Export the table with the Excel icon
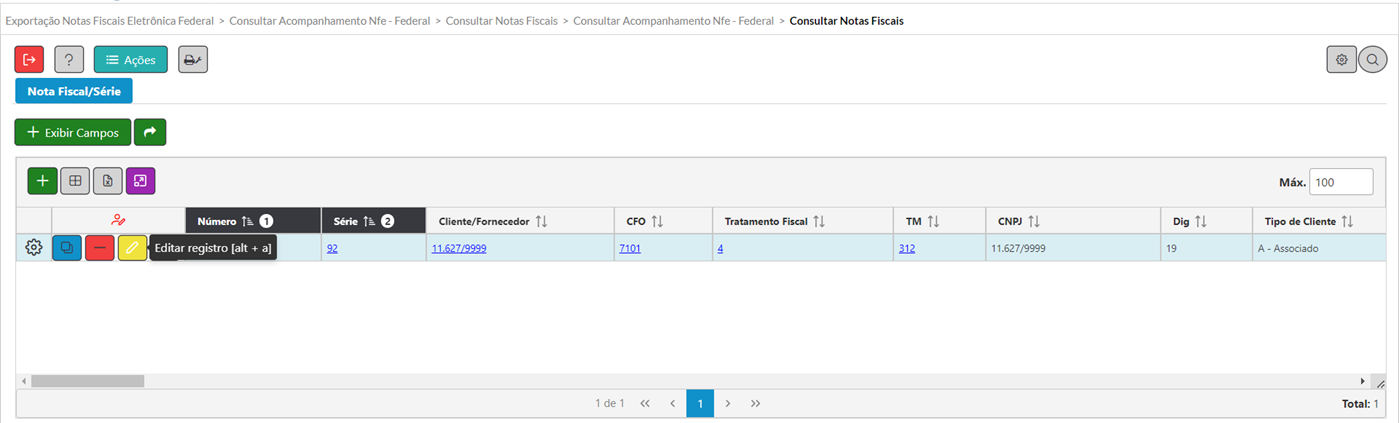The height and width of the screenshot is (423, 1399). 108,181
